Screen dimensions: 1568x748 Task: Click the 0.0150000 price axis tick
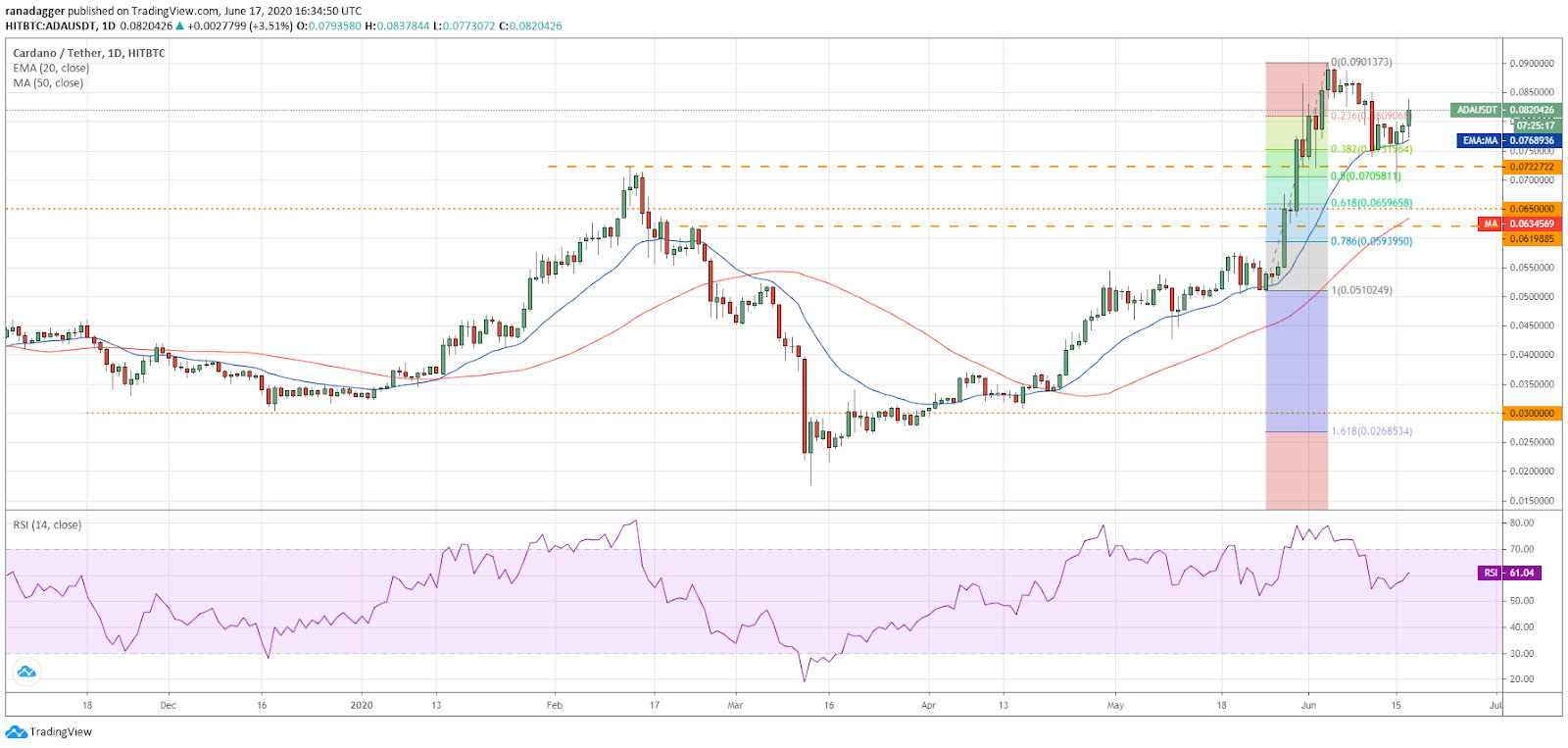tap(1532, 500)
